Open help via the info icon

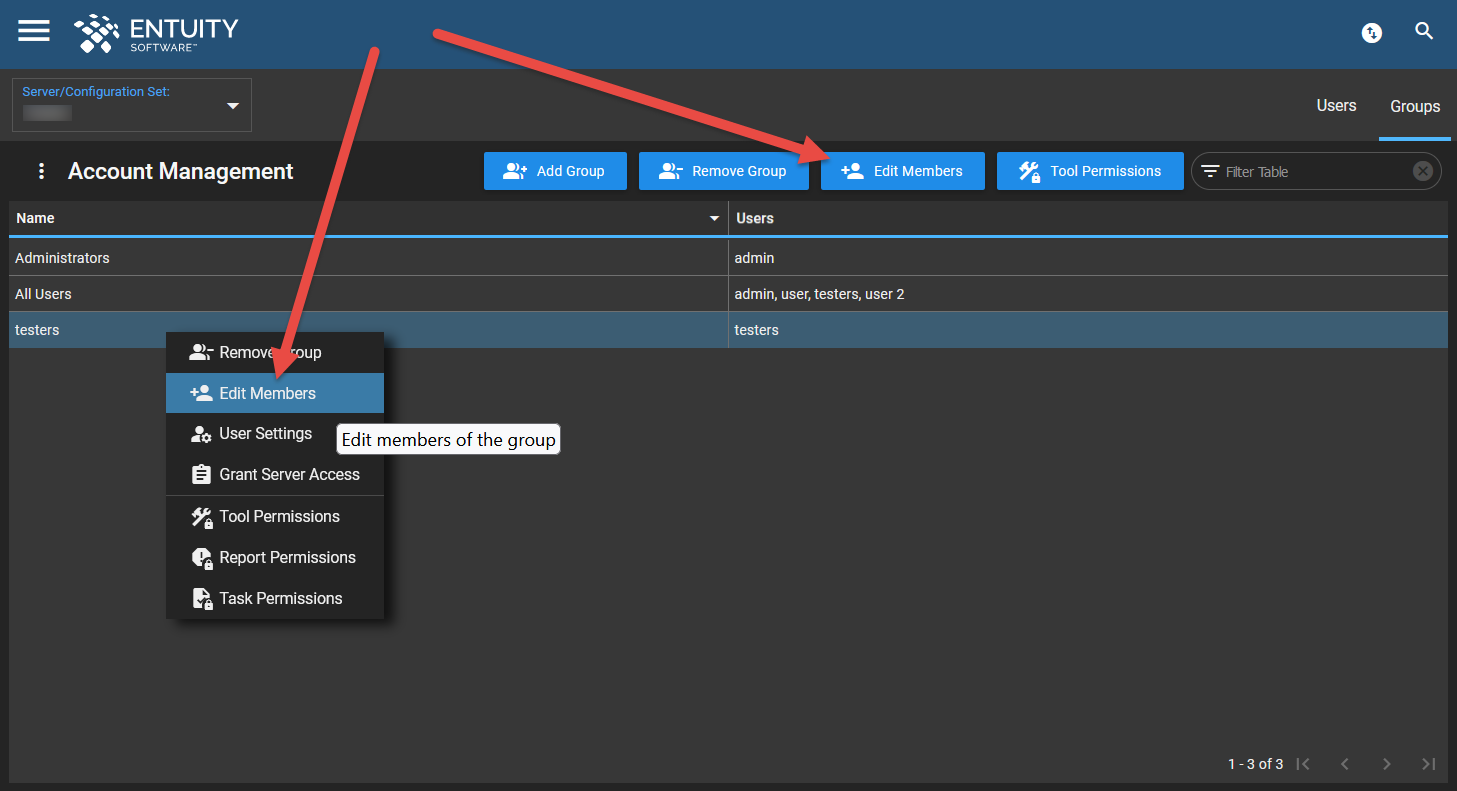pyautogui.click(x=1371, y=32)
